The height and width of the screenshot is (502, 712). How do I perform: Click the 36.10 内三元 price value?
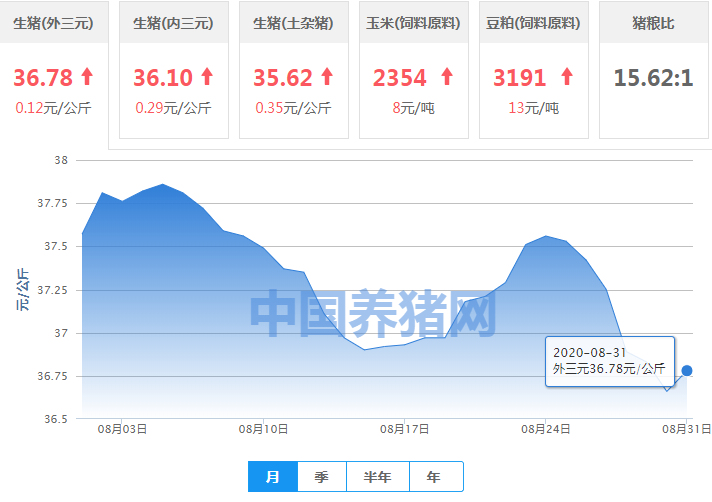coord(163,78)
